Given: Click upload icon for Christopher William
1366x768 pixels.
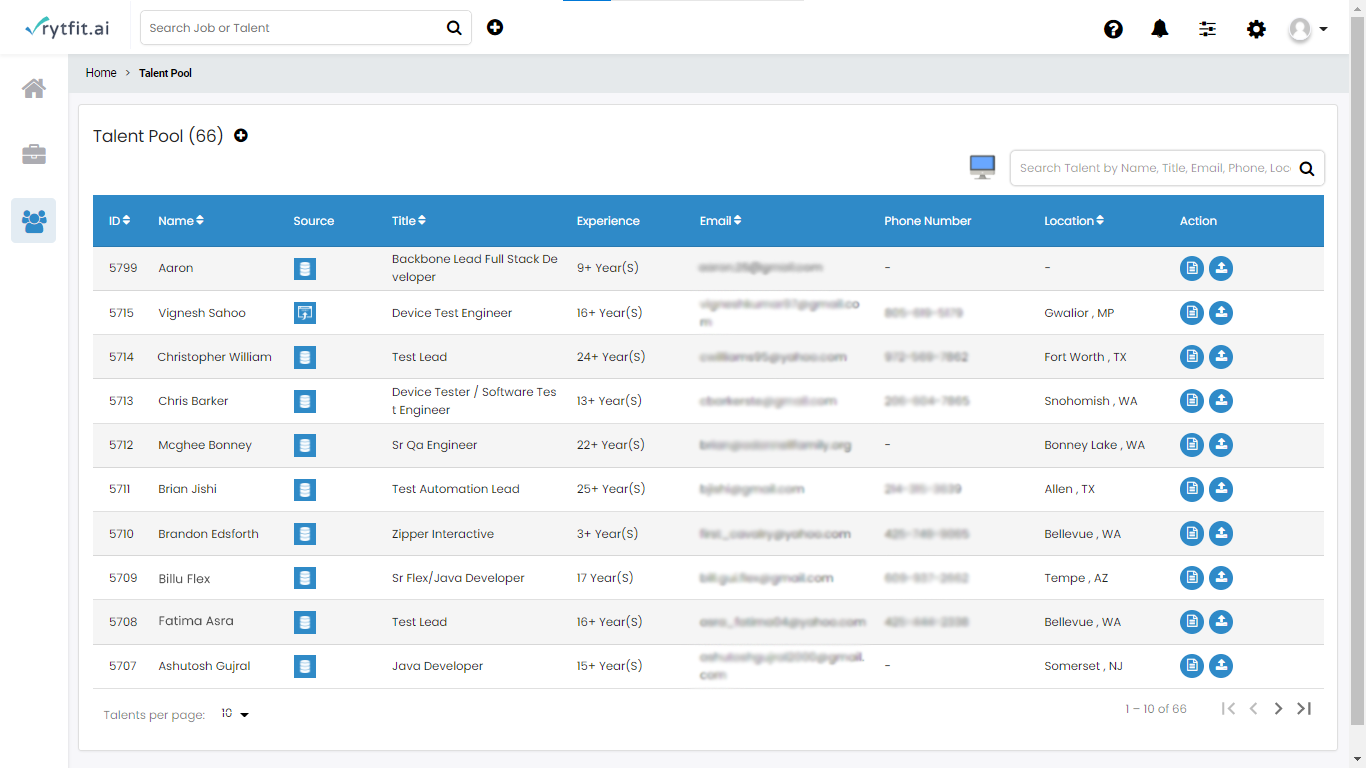Looking at the screenshot, I should pos(1221,357).
